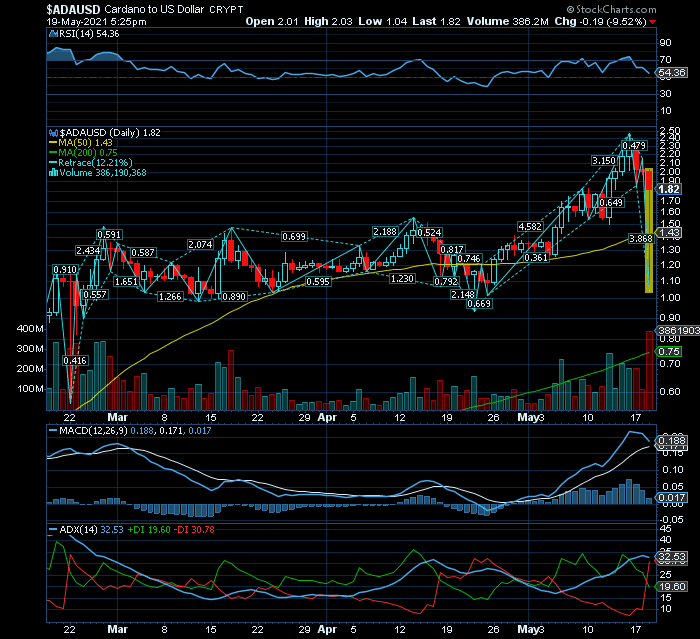Click the 3.868 retrace label
This screenshot has width=700, height=639.
[x=641, y=238]
